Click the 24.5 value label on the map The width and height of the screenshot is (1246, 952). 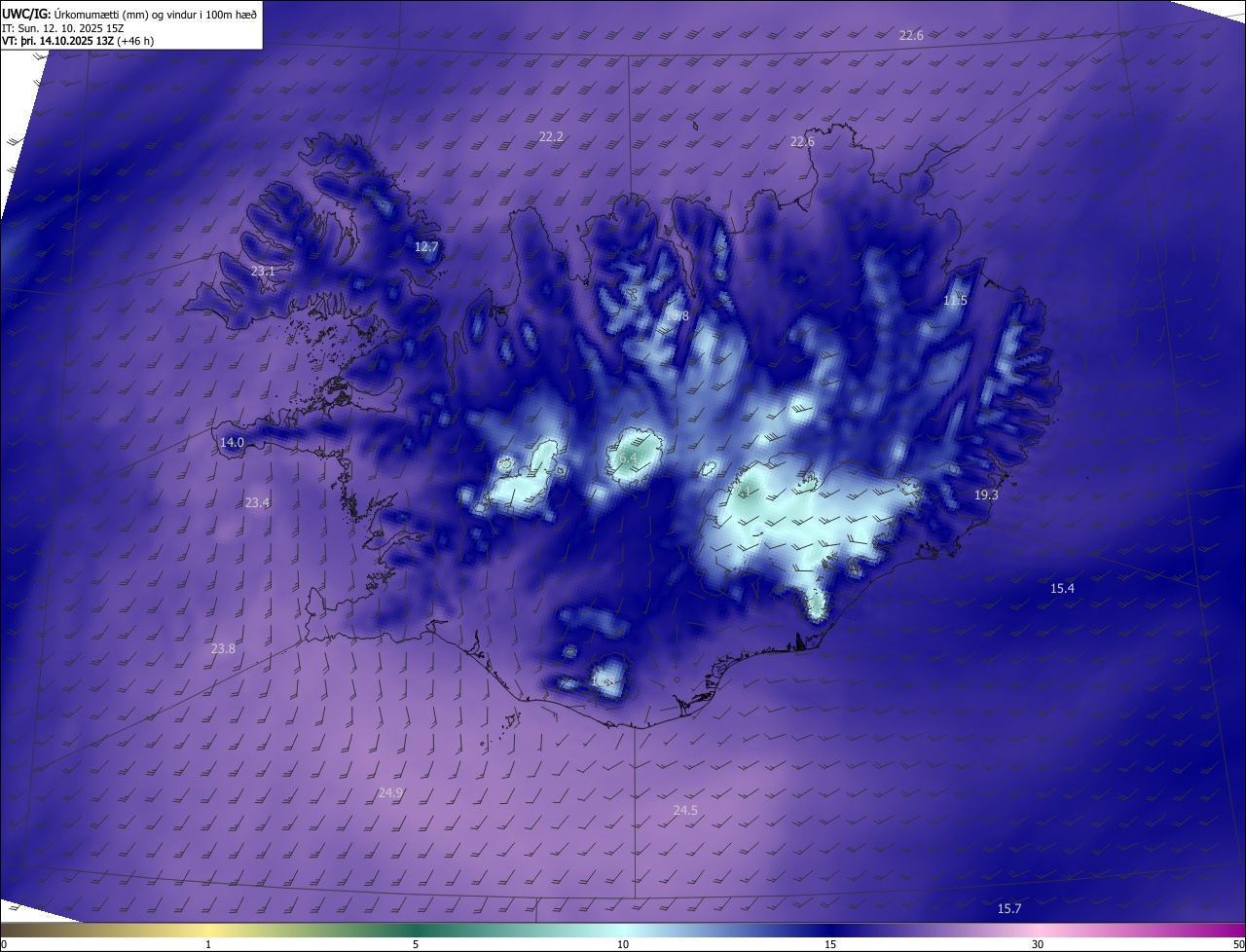685,811
